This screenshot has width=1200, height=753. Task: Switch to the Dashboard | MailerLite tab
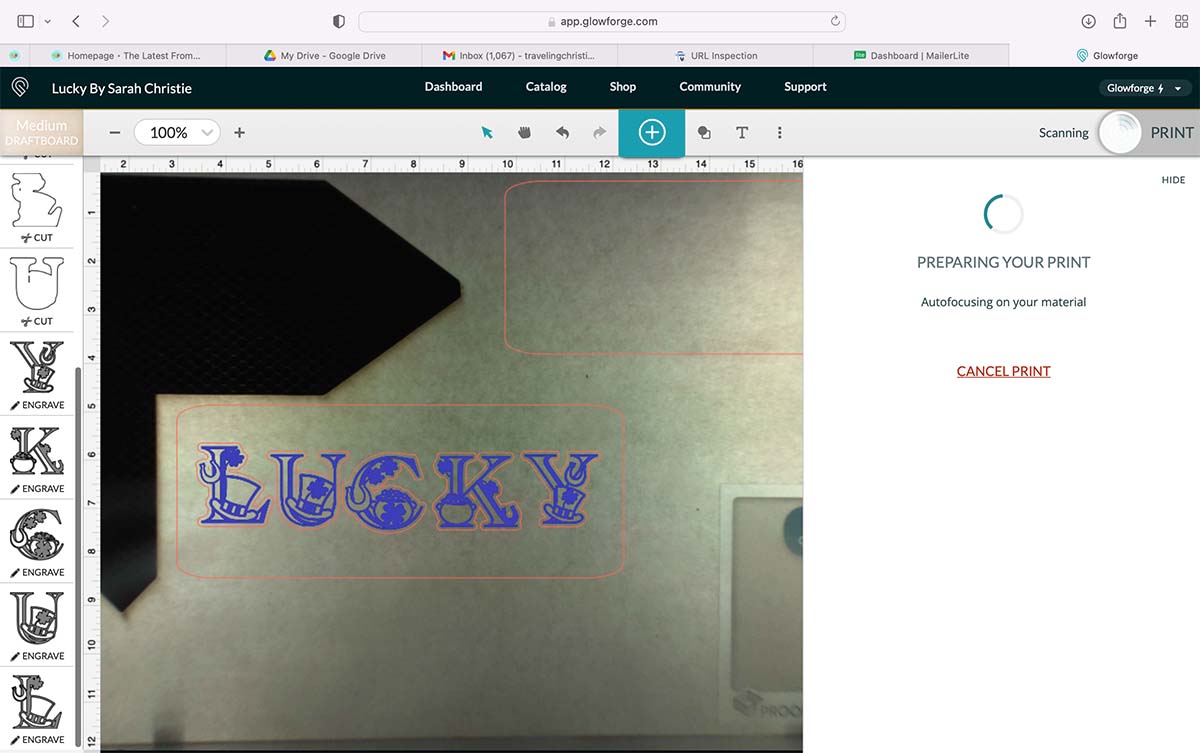[911, 56]
